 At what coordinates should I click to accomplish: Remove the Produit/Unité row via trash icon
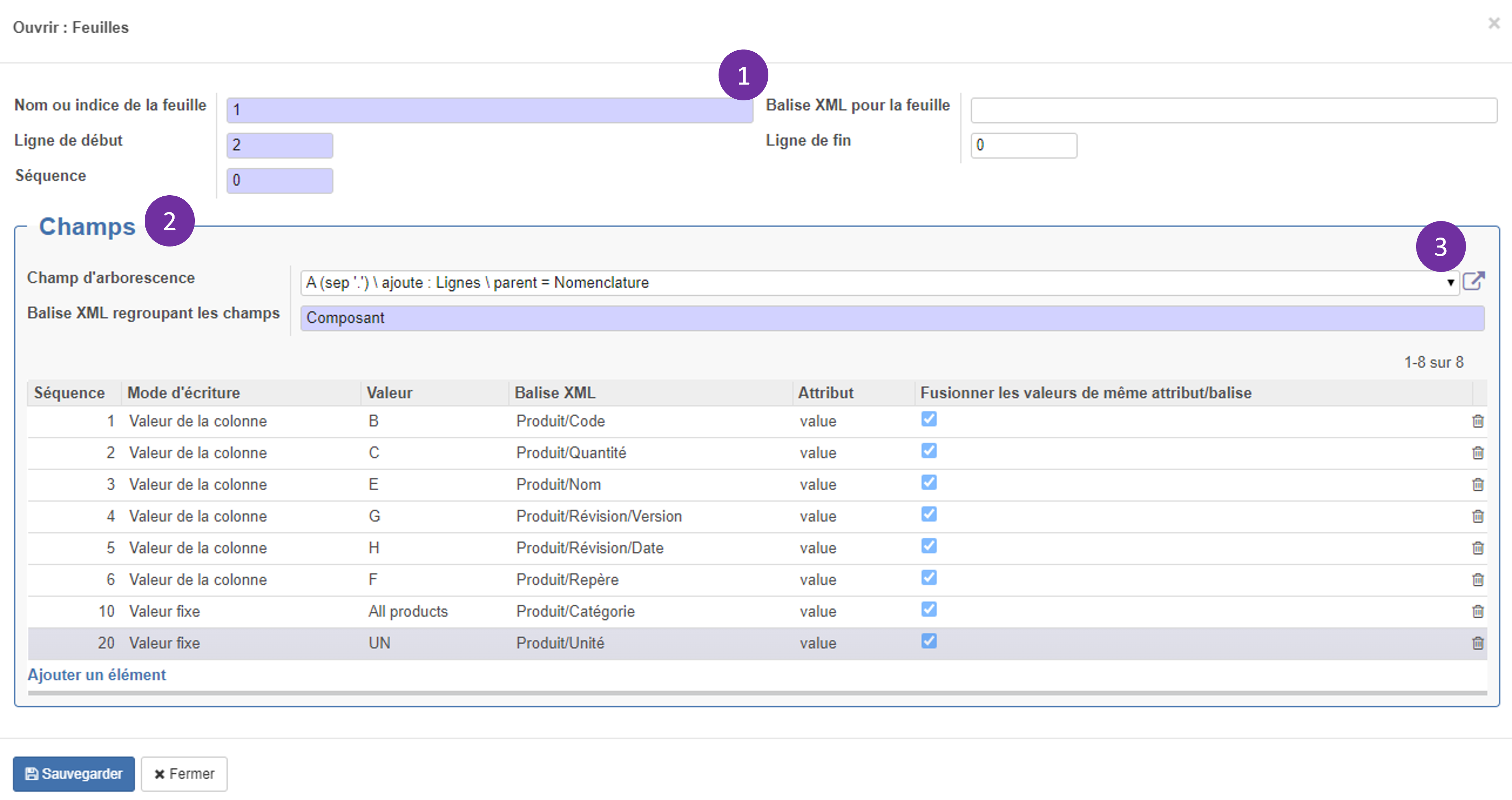(x=1477, y=643)
